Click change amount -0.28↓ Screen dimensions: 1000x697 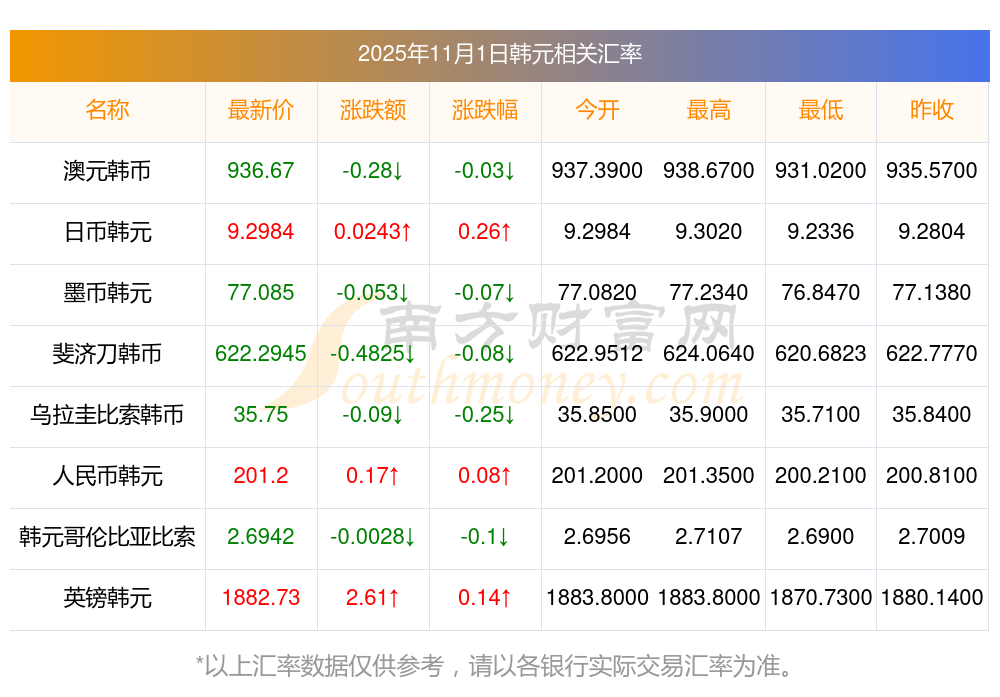click(372, 171)
